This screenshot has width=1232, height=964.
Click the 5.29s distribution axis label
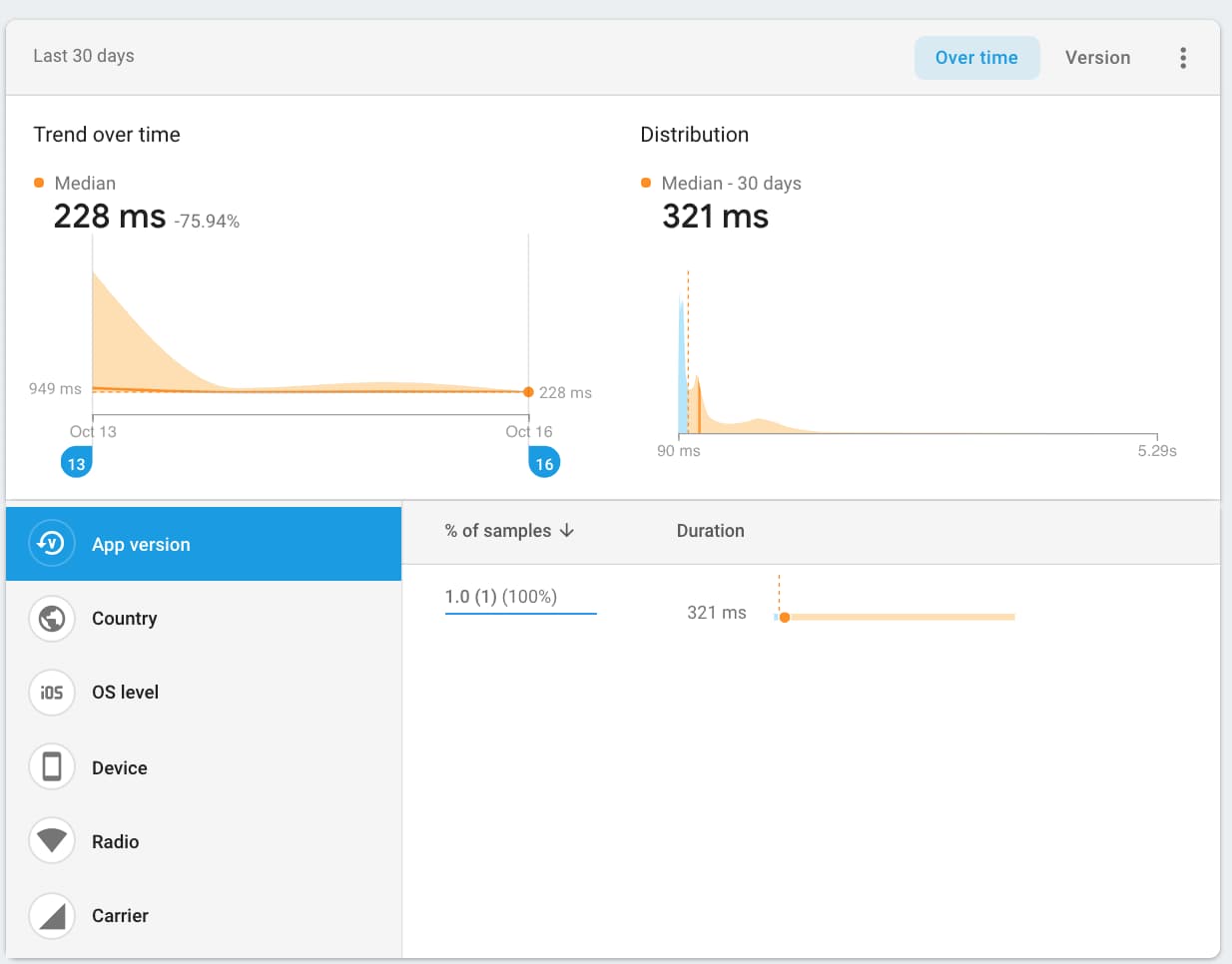[x=1157, y=451]
